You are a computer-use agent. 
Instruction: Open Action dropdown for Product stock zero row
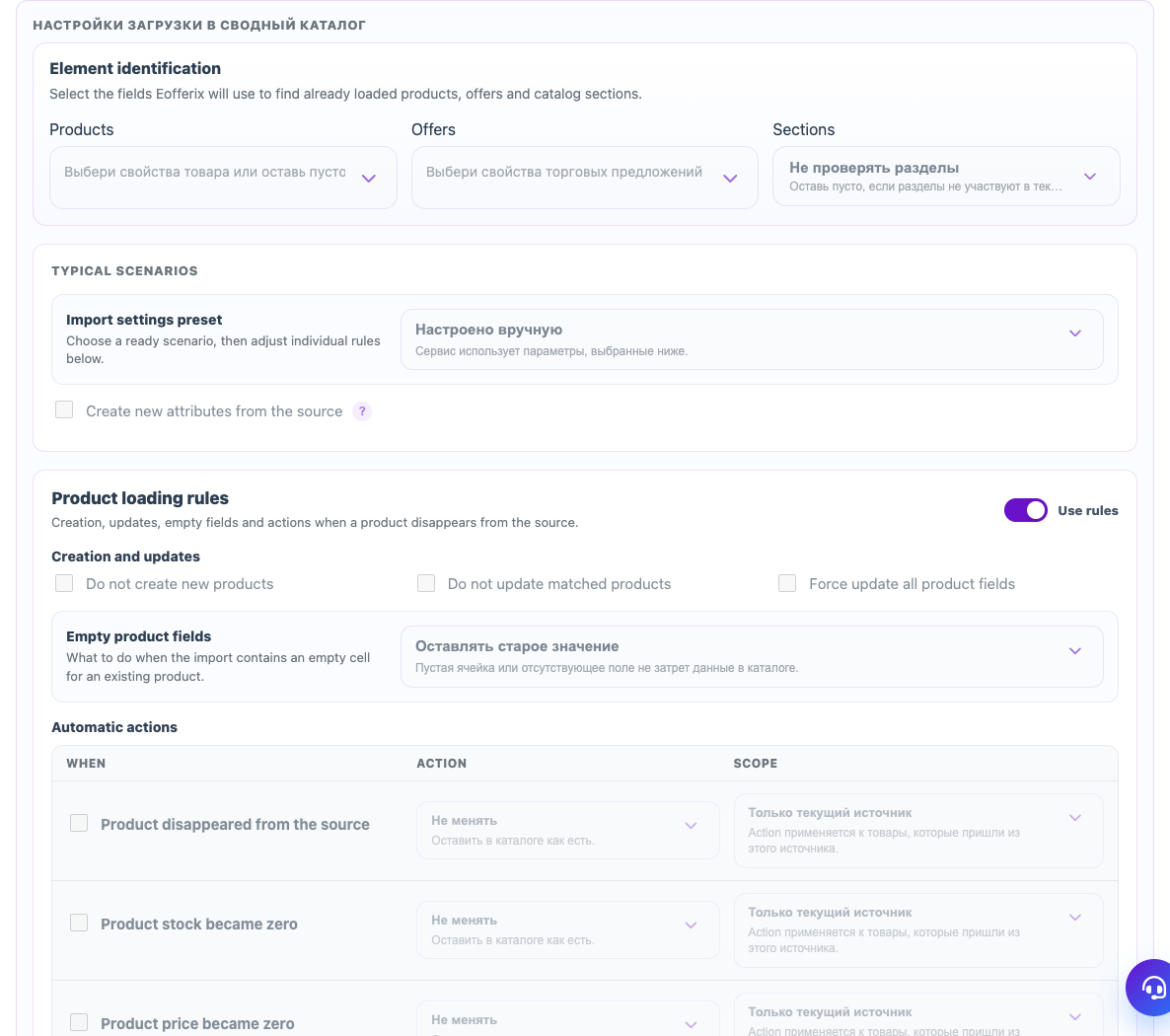[x=568, y=930]
